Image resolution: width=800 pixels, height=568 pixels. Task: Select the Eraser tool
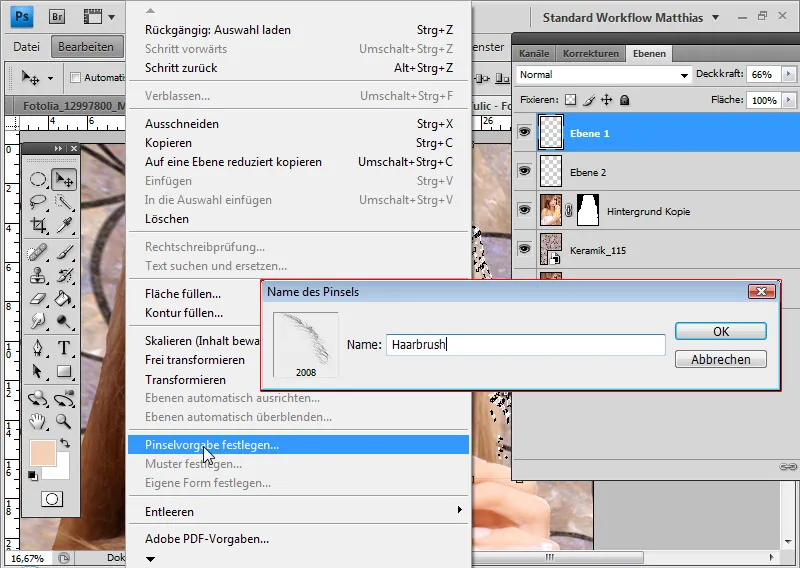[x=38, y=298]
